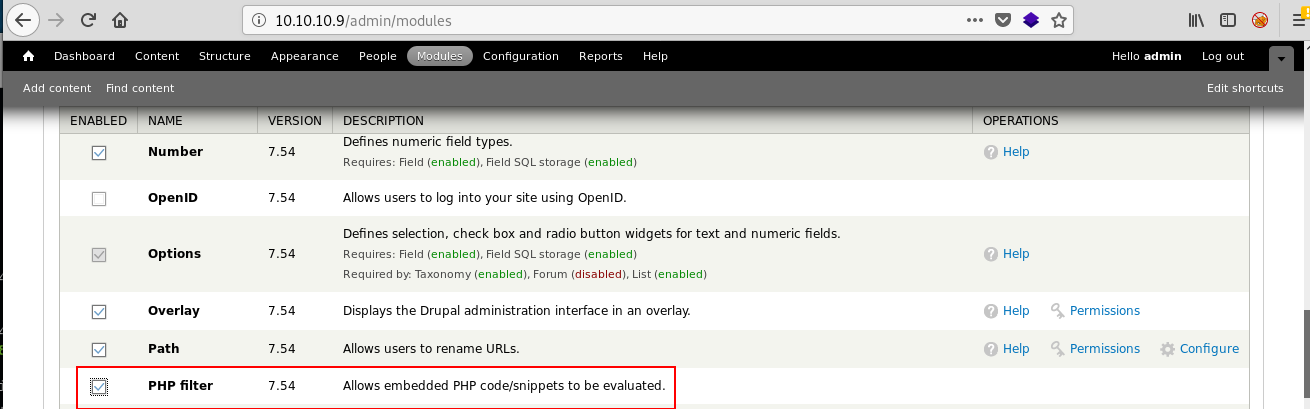Viewport: 1310px width, 409px height.
Task: Click the Find content shortcut
Action: coord(140,88)
